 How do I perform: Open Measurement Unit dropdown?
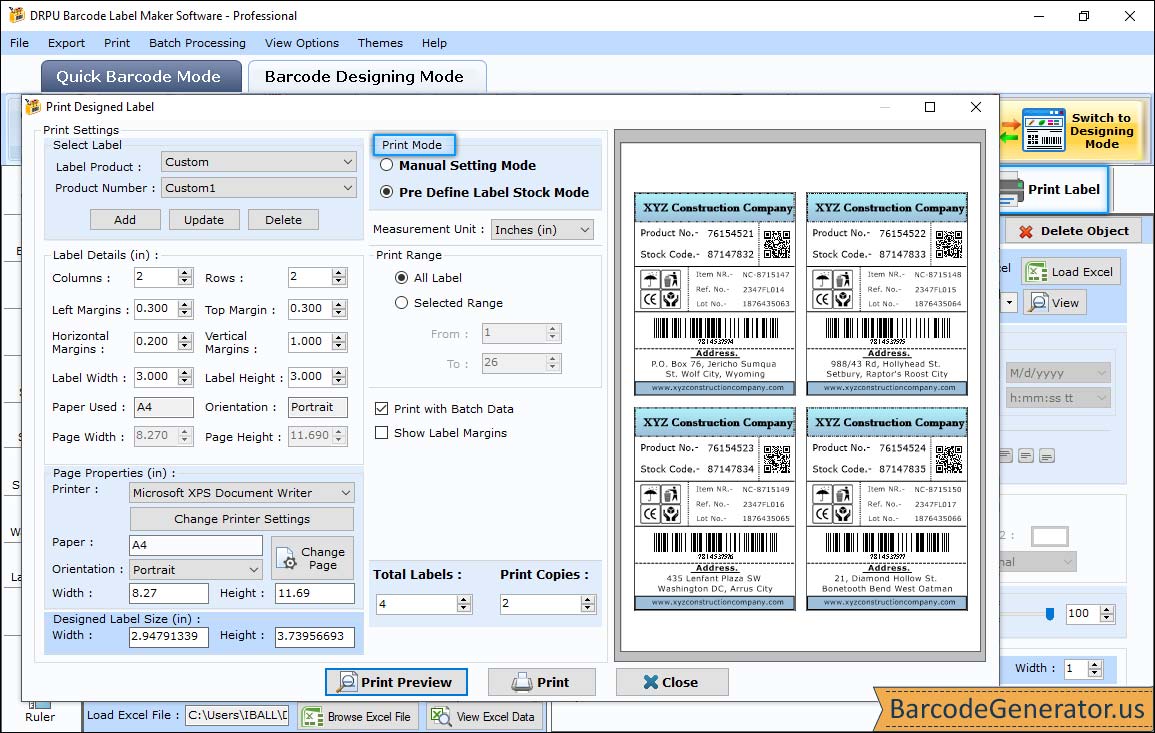(542, 230)
